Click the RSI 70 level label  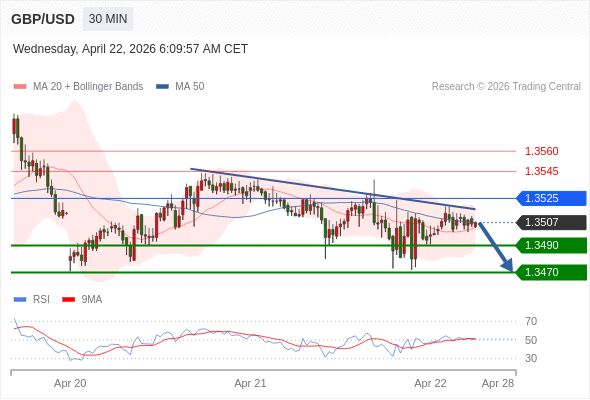click(531, 321)
